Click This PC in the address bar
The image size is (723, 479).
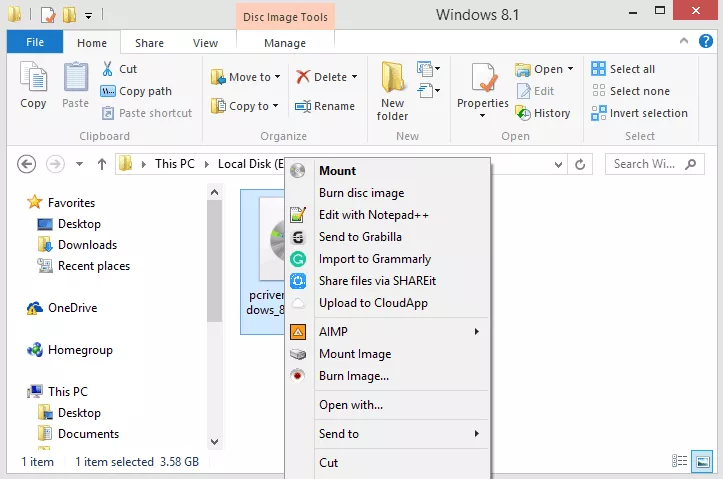175,164
